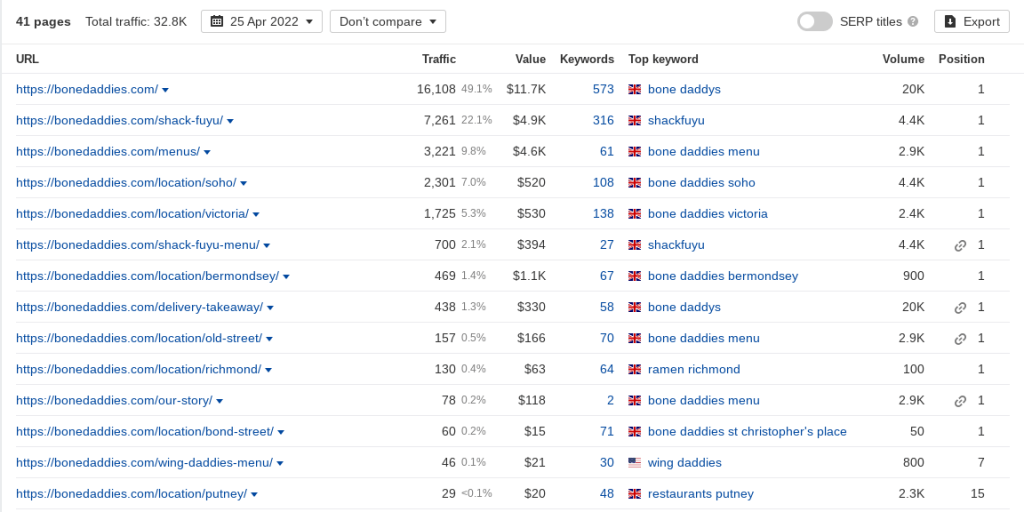Expand dropdown arrow next to location/old-street/ URL
This screenshot has height=512, width=1024.
point(269,339)
